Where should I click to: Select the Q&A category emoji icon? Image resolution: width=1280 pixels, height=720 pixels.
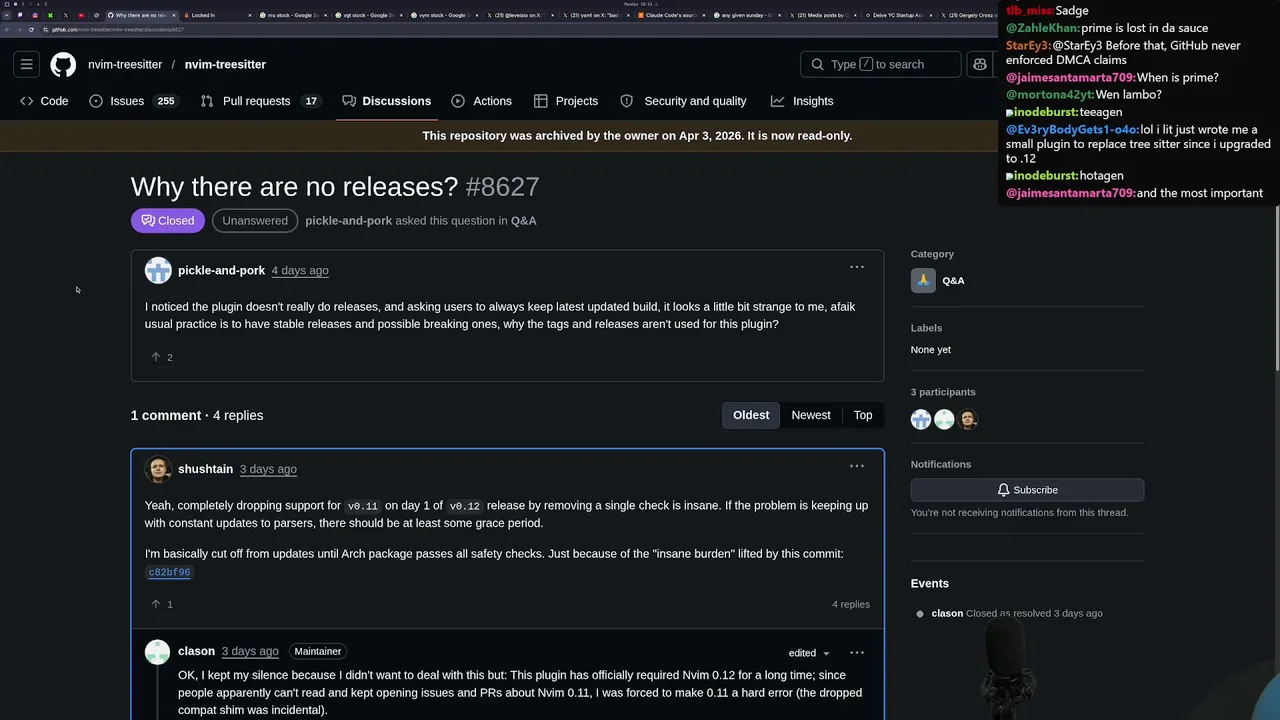923,280
